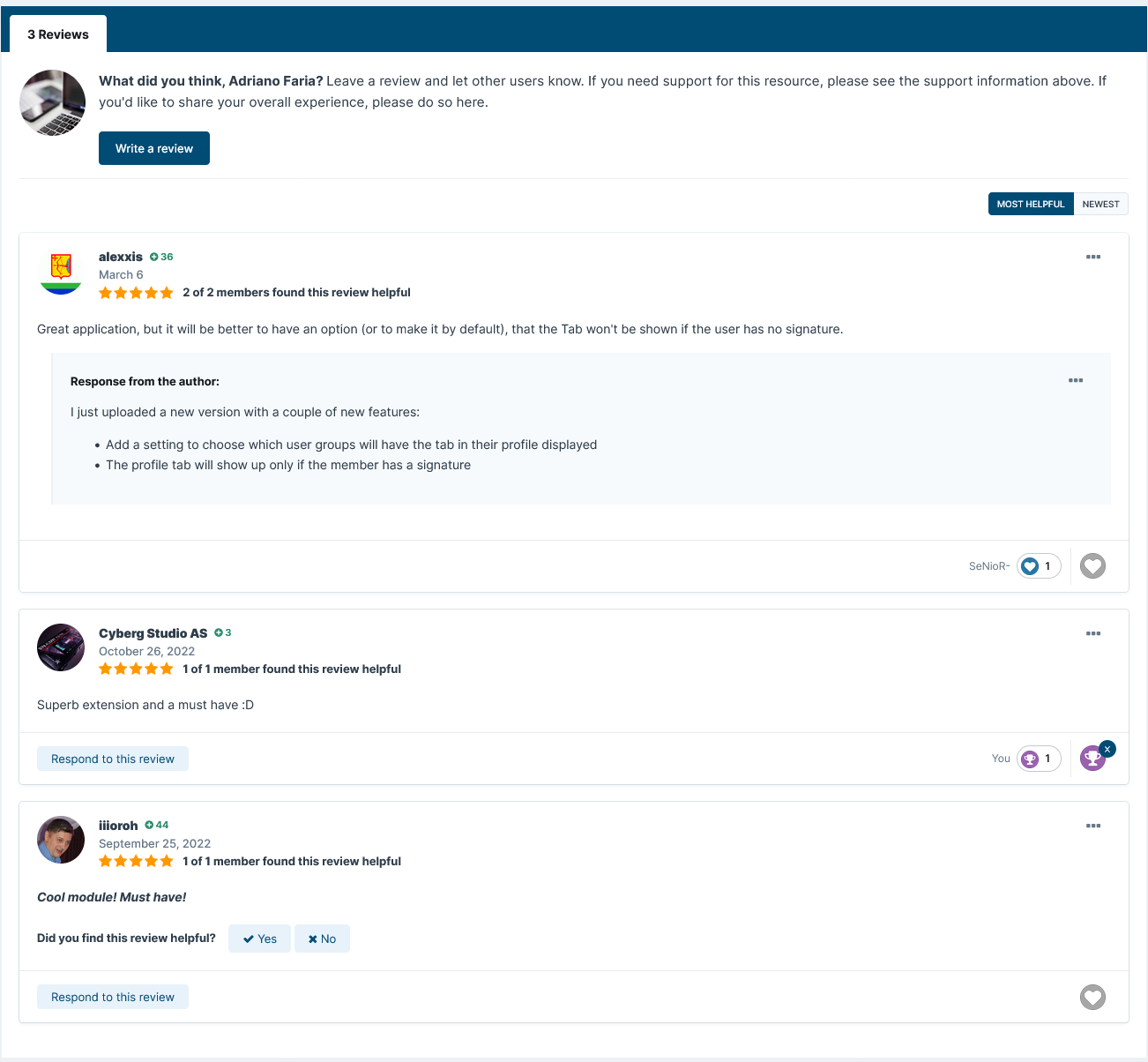
Task: Click trophy reaction icon on Cyberg review
Action: click(x=1092, y=759)
